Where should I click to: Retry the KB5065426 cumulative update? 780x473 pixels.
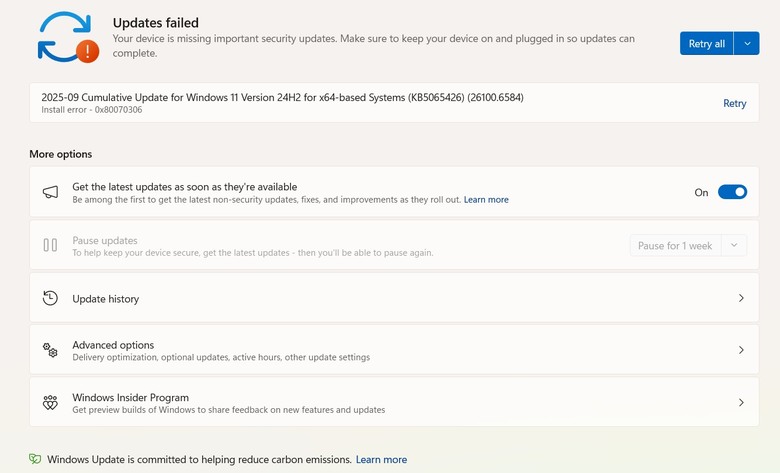tap(734, 103)
